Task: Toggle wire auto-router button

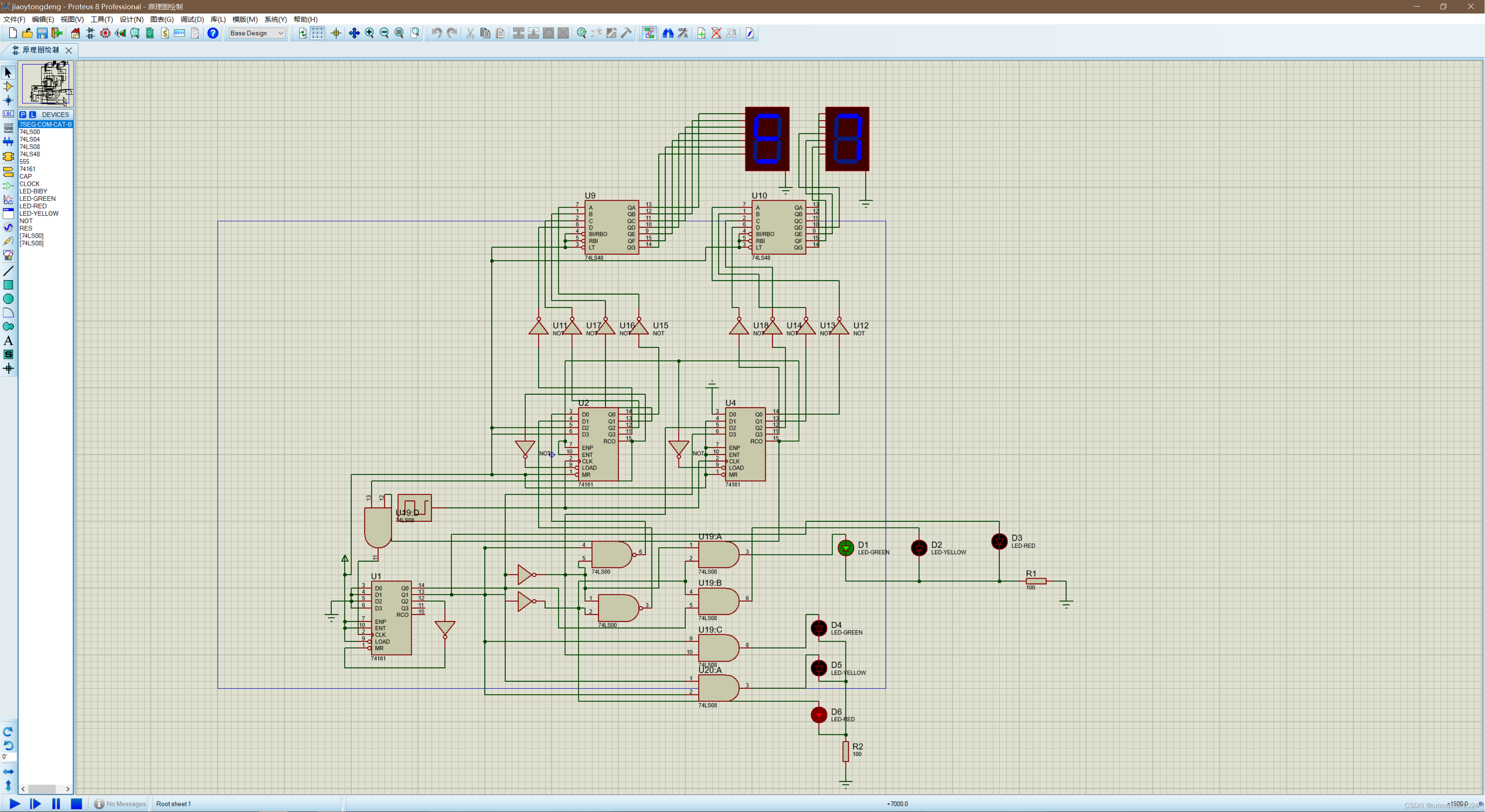Action: [x=649, y=33]
